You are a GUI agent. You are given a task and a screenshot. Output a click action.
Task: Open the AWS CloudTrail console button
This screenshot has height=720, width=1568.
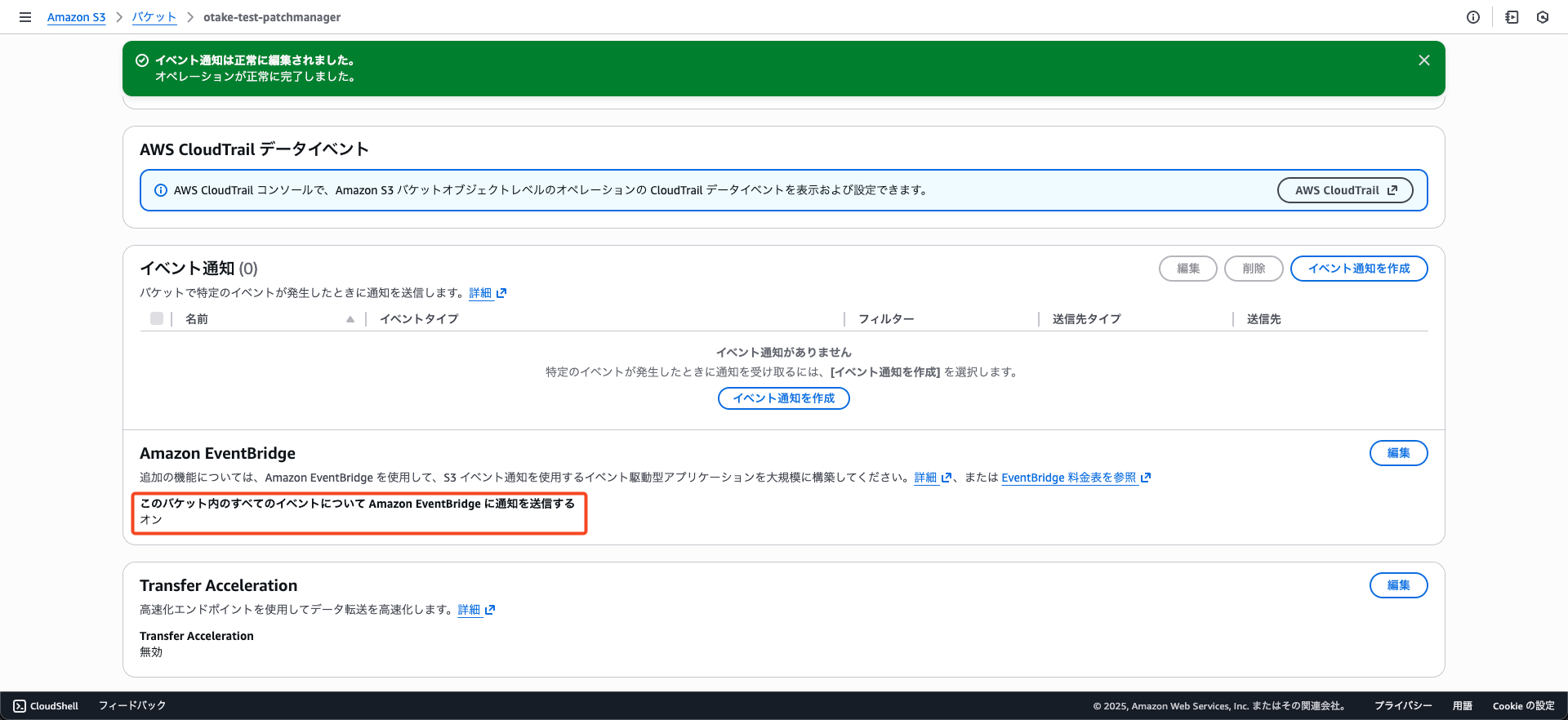point(1345,190)
